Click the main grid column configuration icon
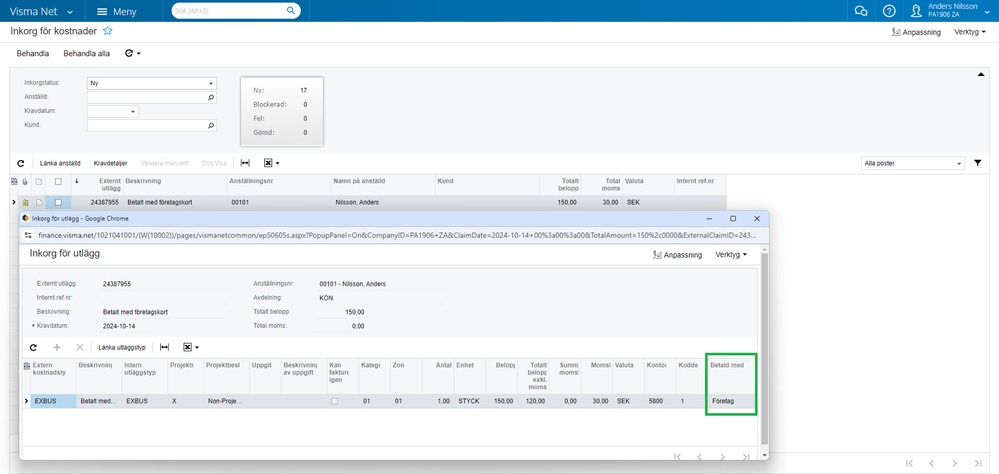This screenshot has height=474, width=999. [x=15, y=182]
